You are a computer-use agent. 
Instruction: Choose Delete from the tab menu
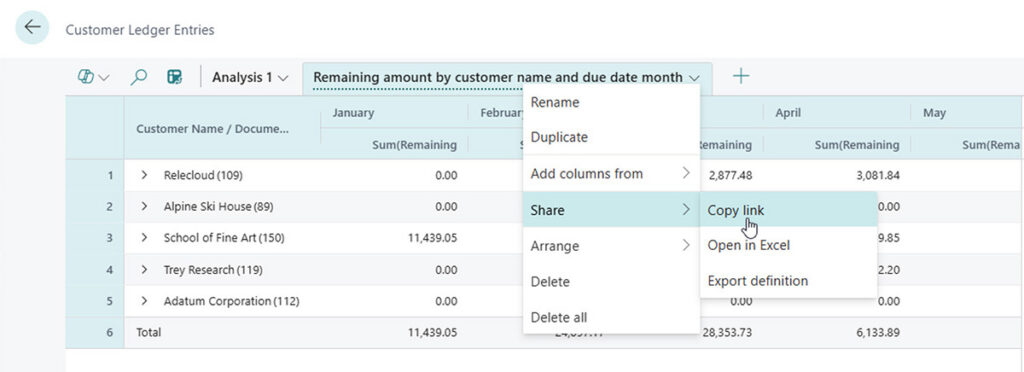(611, 282)
